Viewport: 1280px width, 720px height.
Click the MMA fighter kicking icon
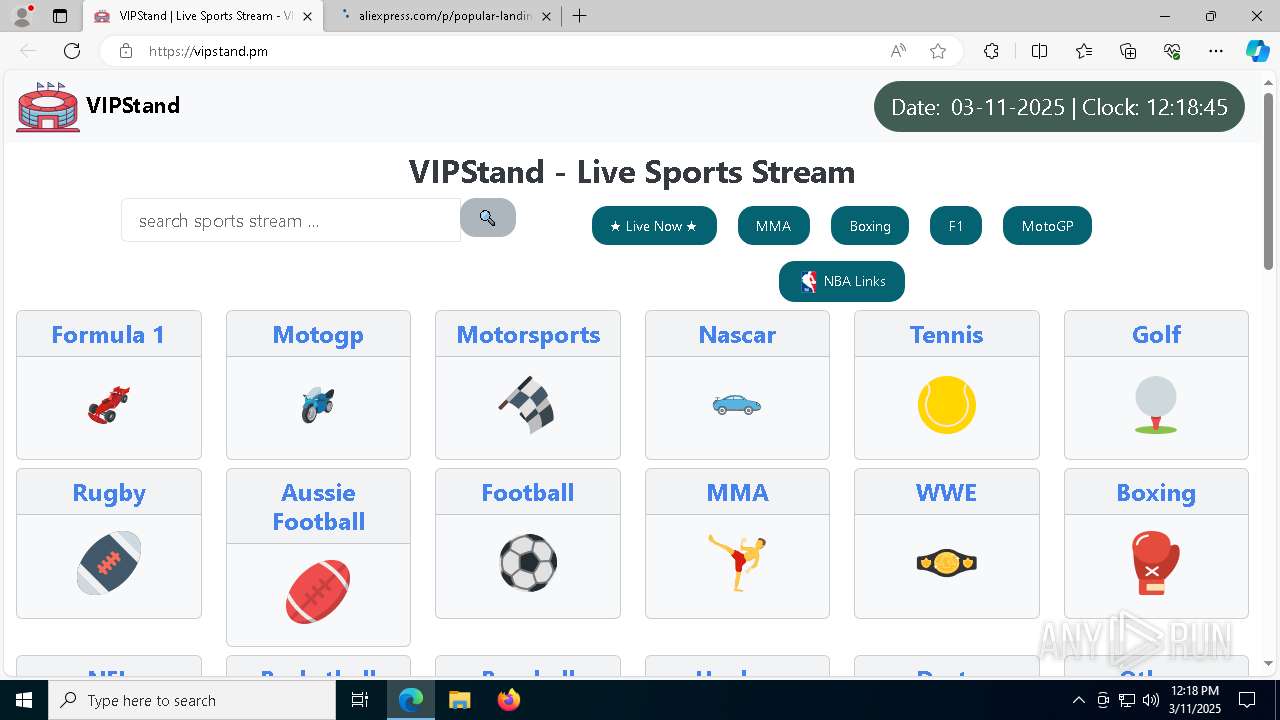click(x=737, y=563)
